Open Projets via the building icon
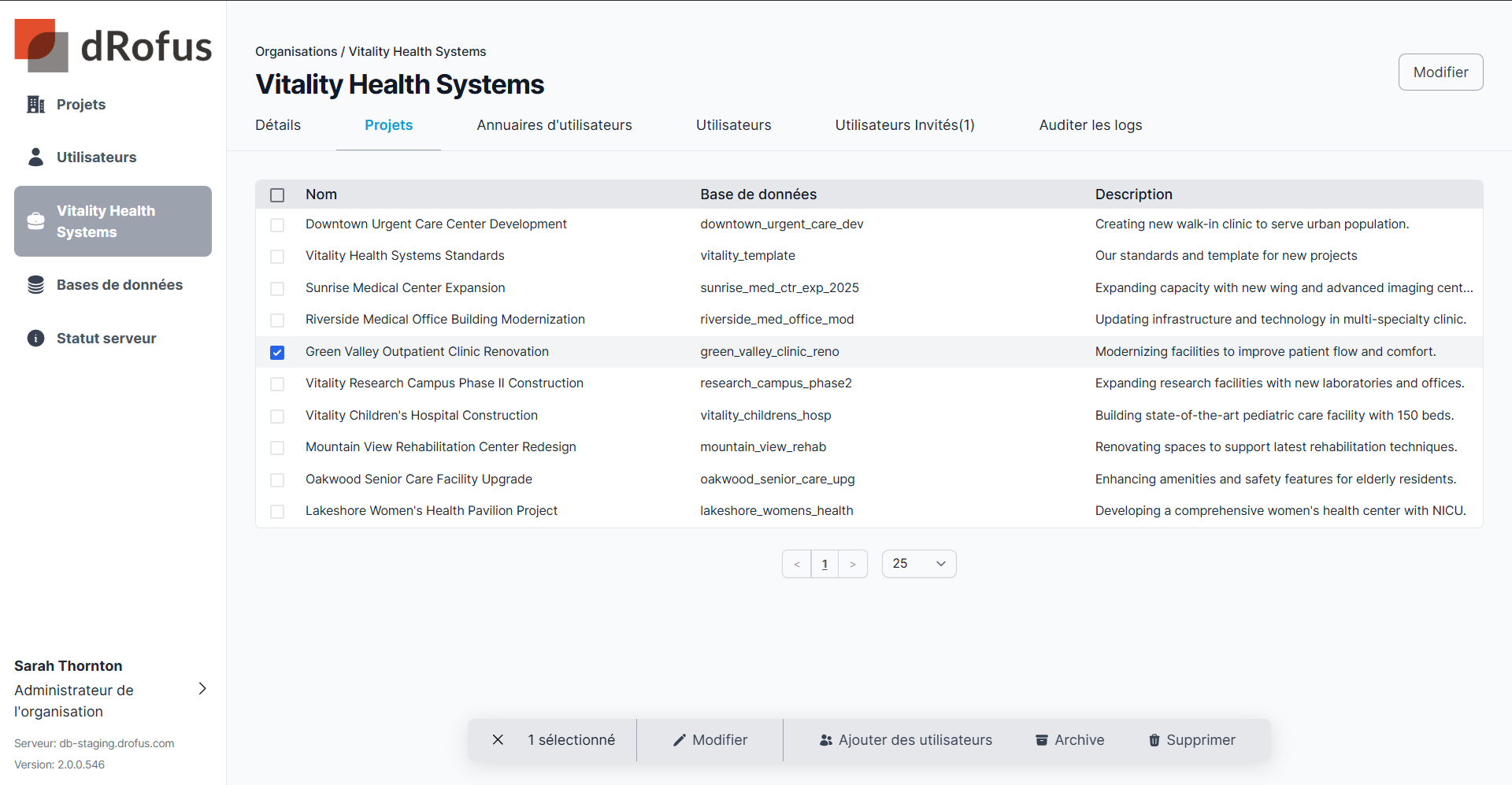This screenshot has height=785, width=1512. 35,105
